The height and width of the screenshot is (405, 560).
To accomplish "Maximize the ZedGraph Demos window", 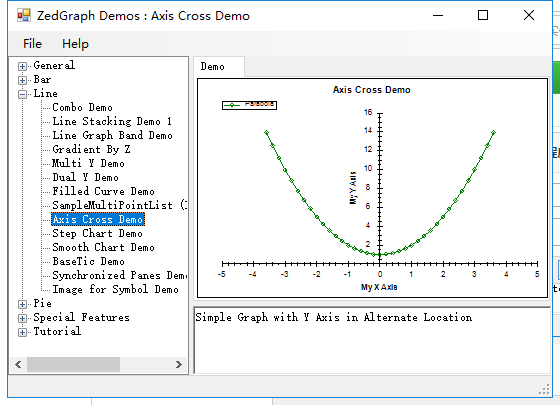I will click(483, 15).
